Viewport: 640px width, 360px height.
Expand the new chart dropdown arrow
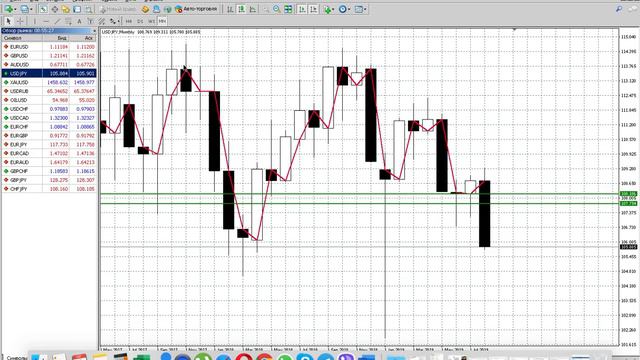tap(15, 9)
